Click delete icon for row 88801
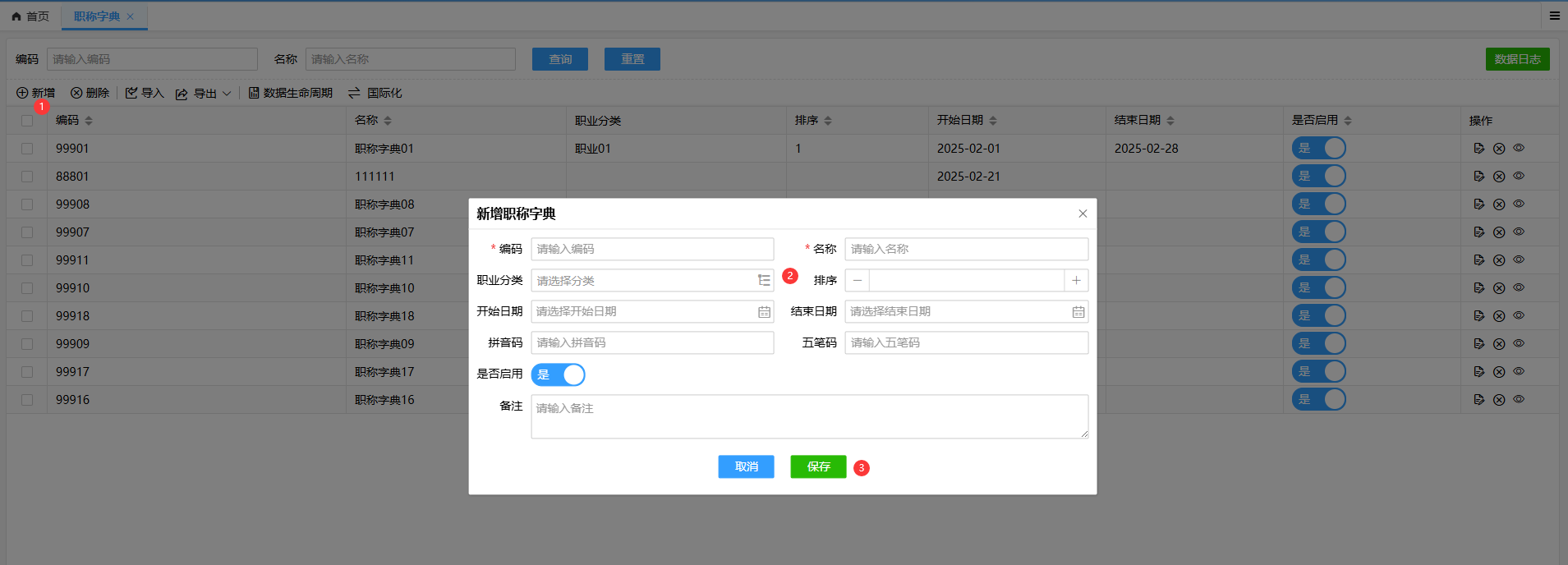This screenshot has width=1568, height=565. point(1498,177)
